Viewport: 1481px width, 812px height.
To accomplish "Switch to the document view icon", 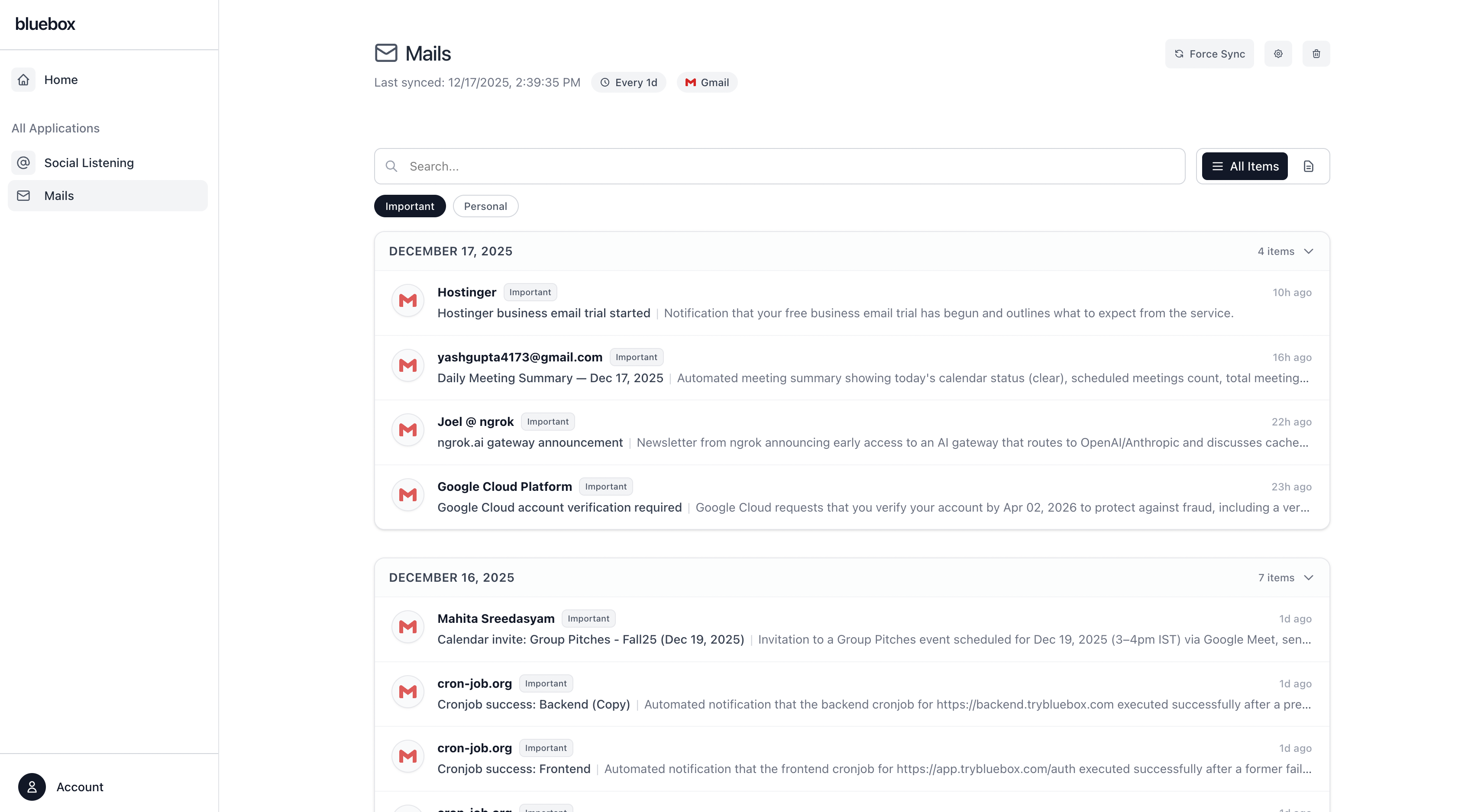I will pos(1308,167).
